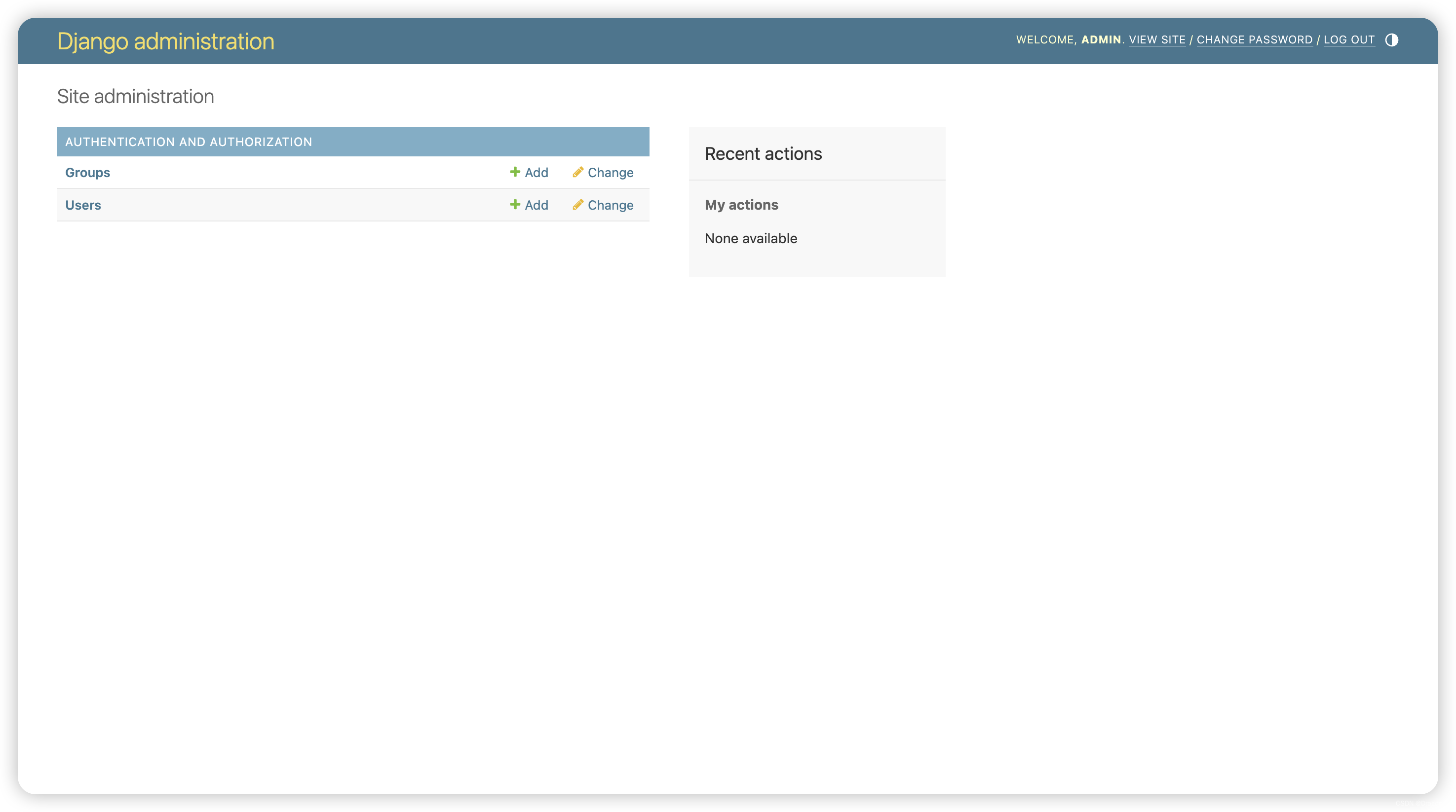Screen dimensions: 1456x812
Task: Click the green Add icon next to Groups
Action: 515,172
